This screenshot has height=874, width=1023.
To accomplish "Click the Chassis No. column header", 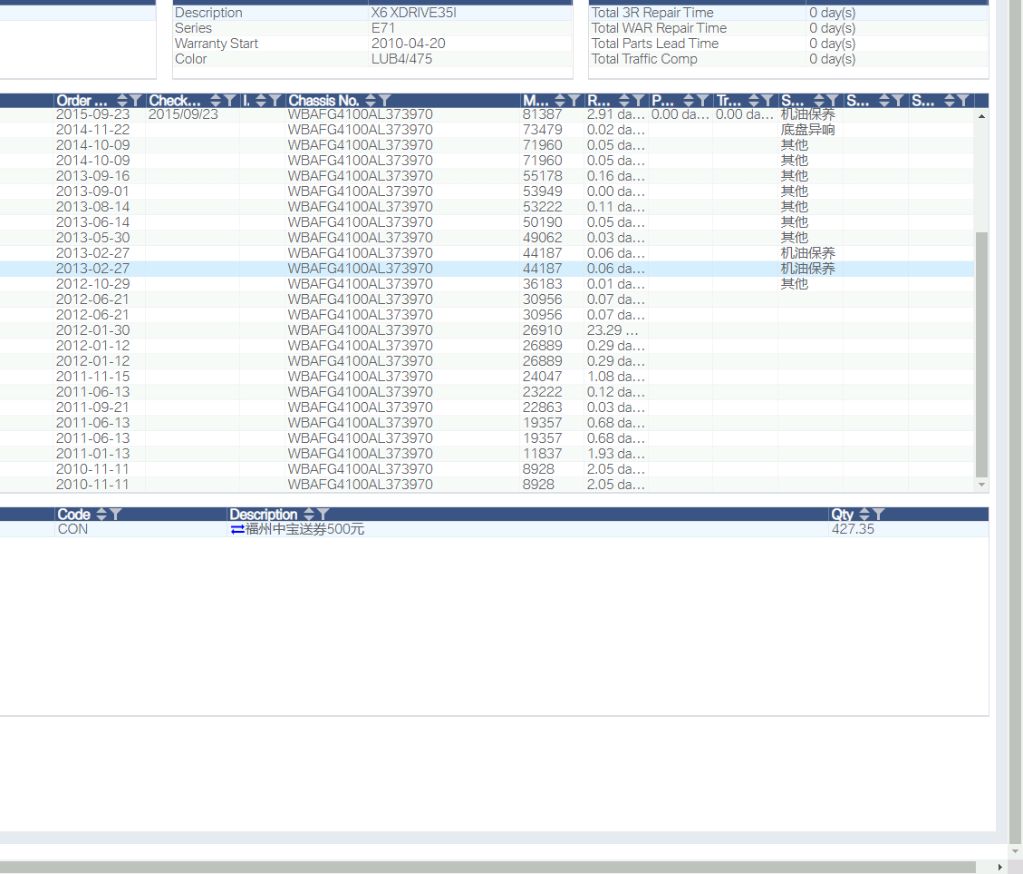I will tap(324, 100).
